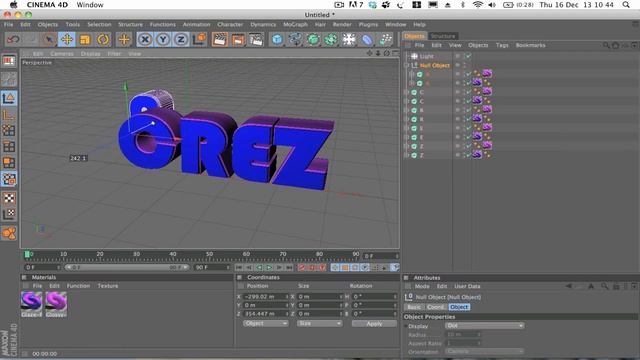Click the blue deformer icon
The image size is (640, 360).
click(x=367, y=40)
